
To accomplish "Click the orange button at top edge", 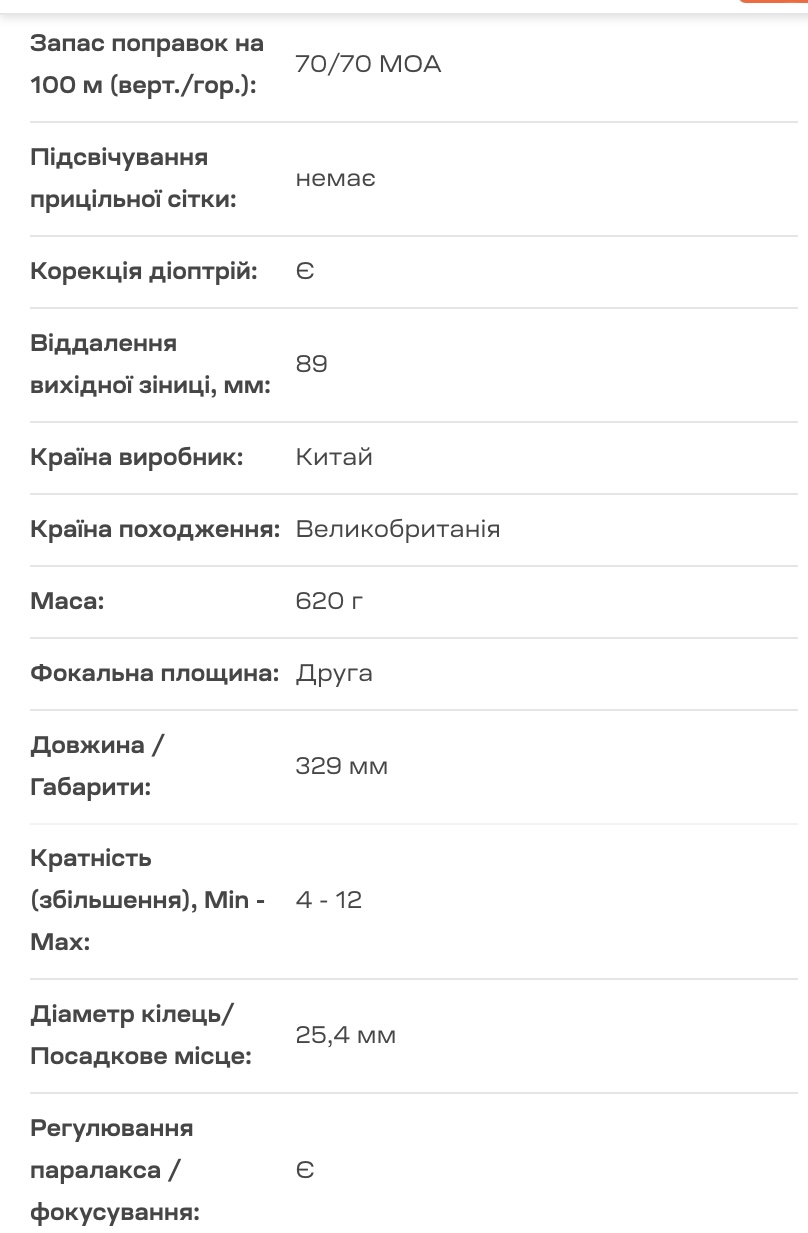I will tap(775, 2).
